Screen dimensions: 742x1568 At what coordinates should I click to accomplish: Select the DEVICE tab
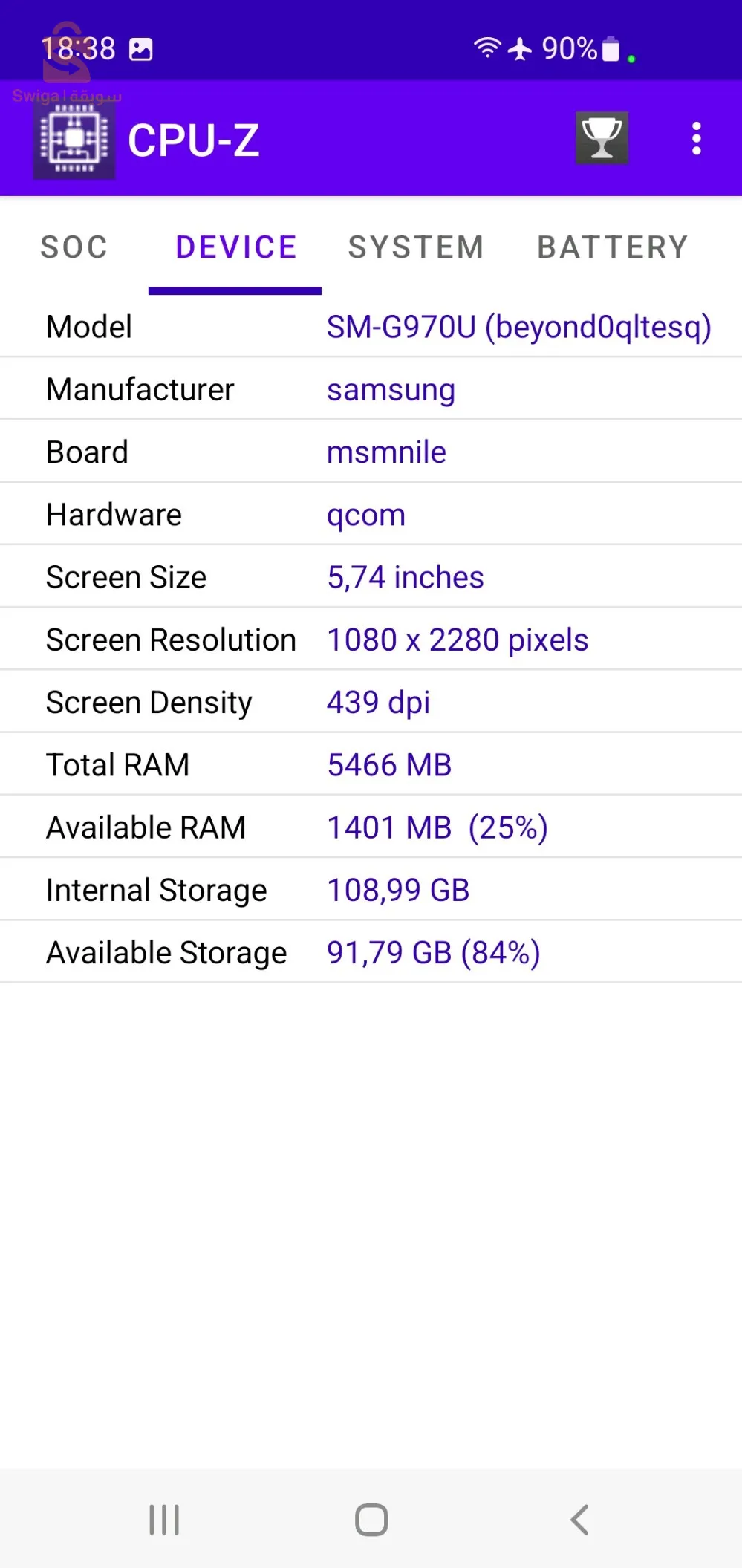tap(235, 247)
